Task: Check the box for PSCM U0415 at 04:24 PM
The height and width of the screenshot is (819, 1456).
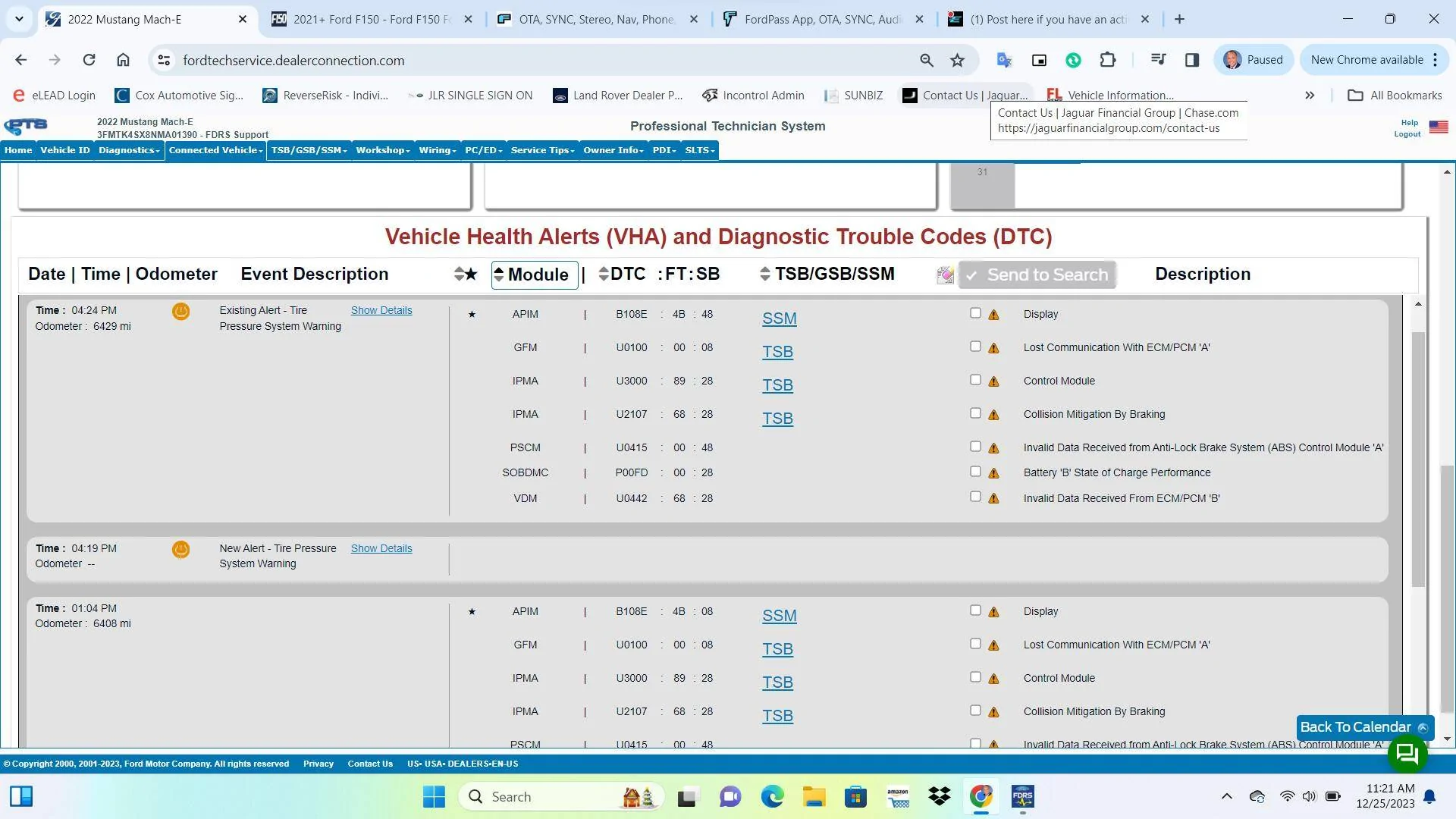Action: (975, 447)
